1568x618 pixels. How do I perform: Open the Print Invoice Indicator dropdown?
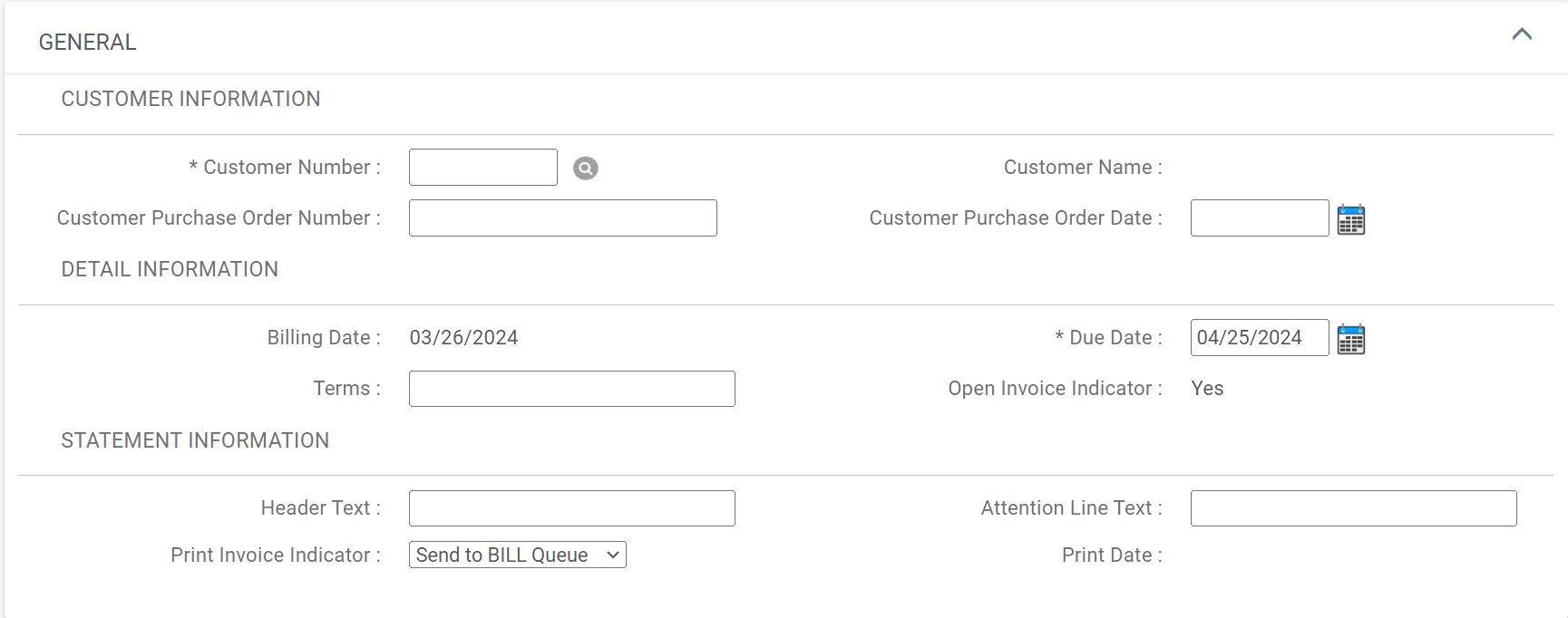tap(517, 554)
